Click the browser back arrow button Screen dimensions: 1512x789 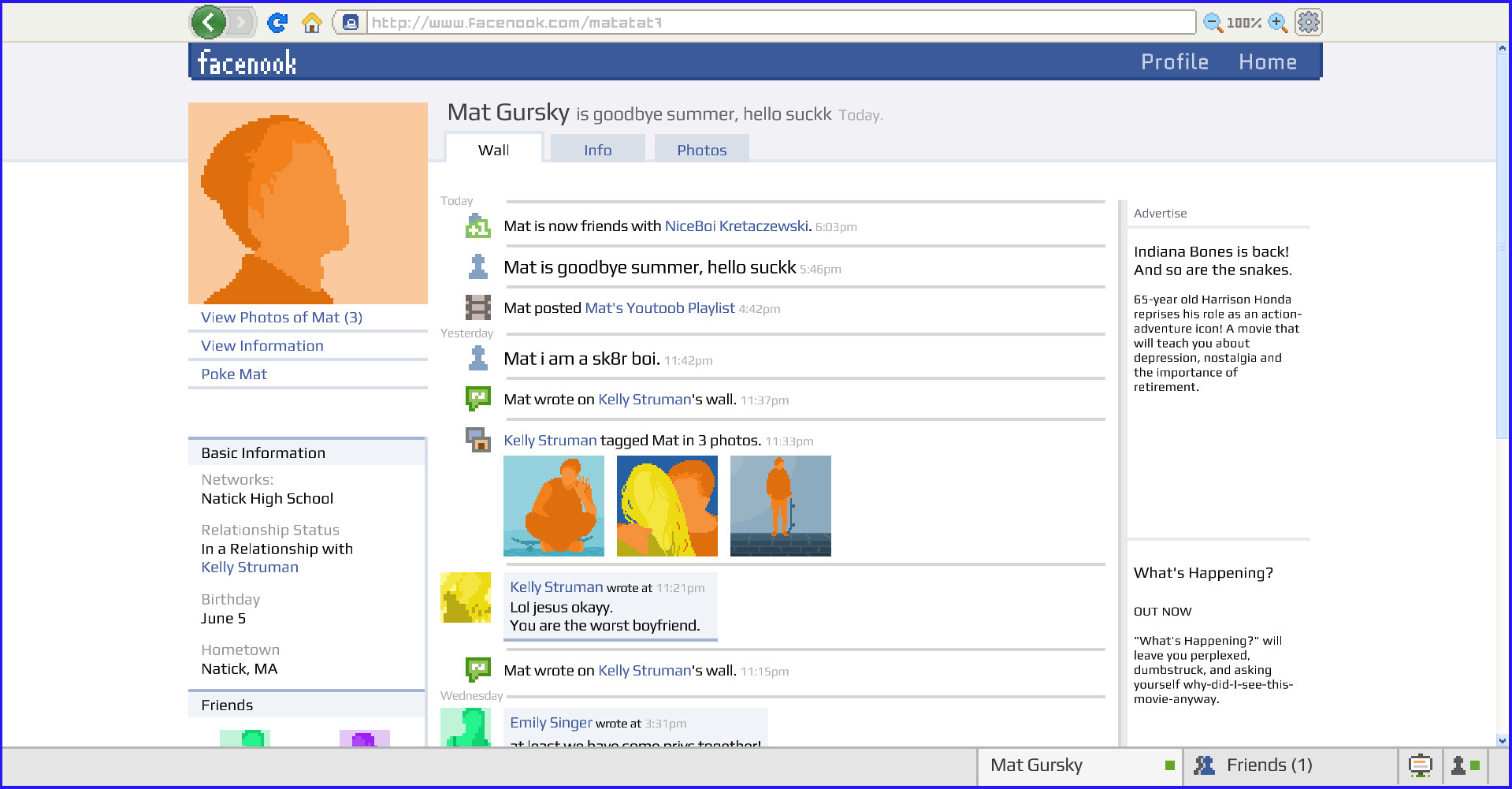[x=209, y=22]
